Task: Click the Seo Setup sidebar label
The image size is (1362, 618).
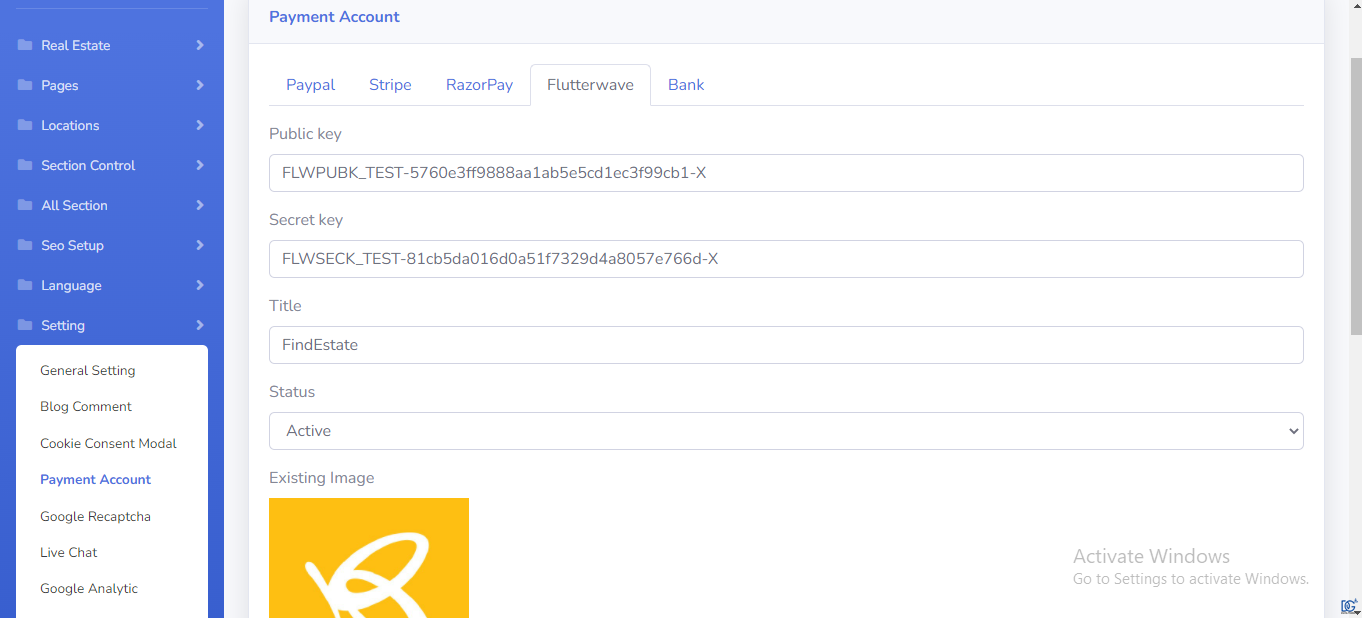Action: tap(72, 245)
